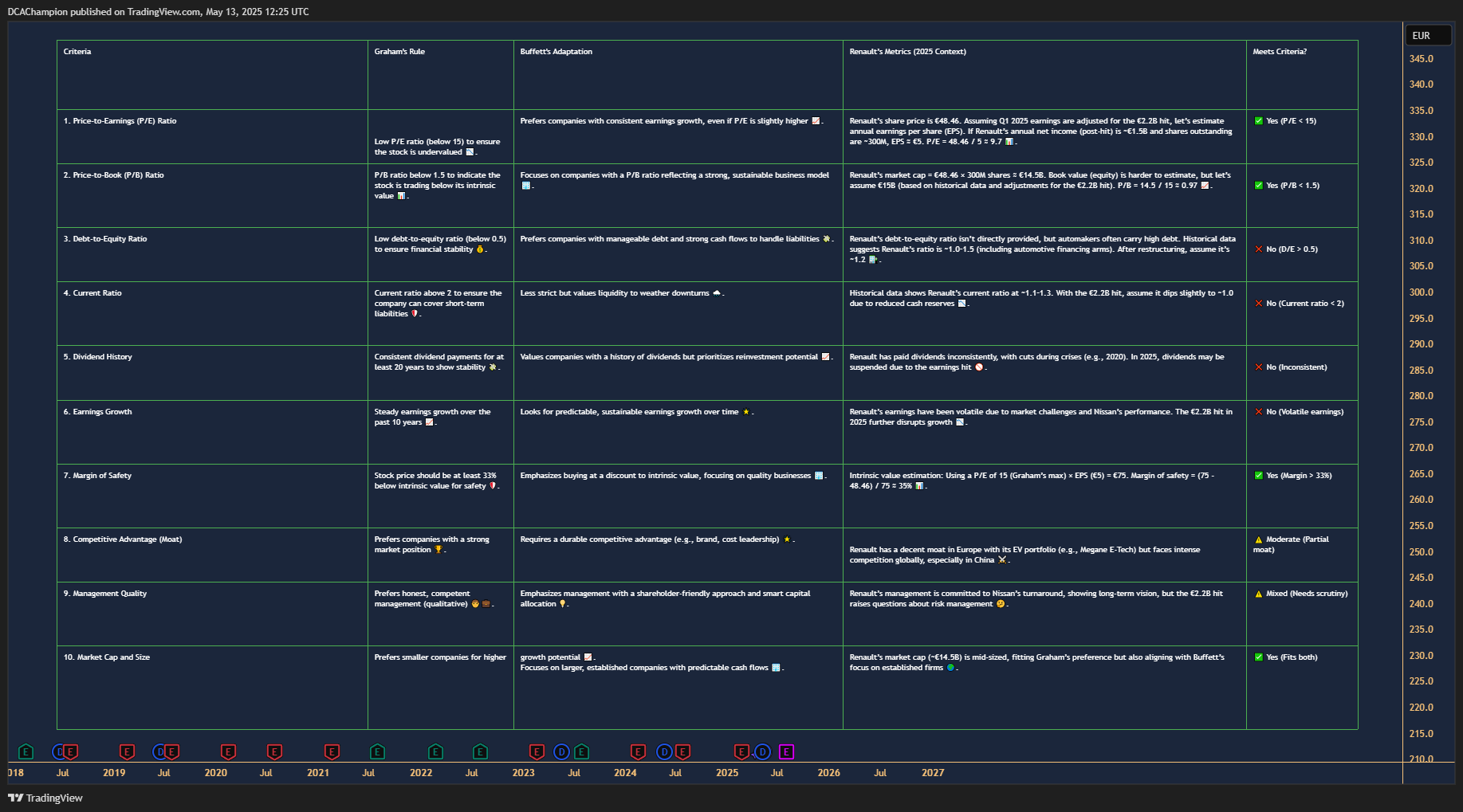Image resolution: width=1463 pixels, height=812 pixels.
Task: Select the green earnings marker above Jul 2021
Action: (x=377, y=751)
